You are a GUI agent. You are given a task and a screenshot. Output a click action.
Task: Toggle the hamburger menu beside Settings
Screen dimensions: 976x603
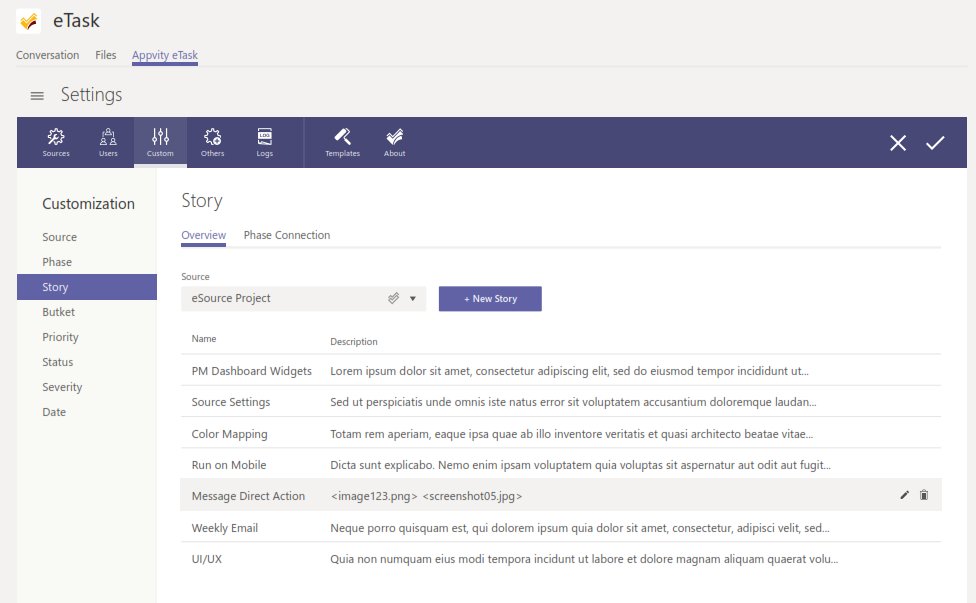tap(37, 96)
